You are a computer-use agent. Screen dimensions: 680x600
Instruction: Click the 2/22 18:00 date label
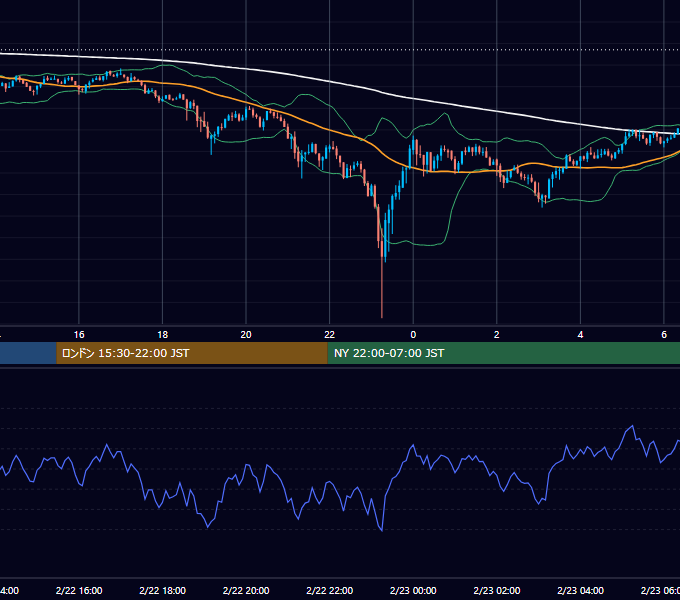pos(162,590)
